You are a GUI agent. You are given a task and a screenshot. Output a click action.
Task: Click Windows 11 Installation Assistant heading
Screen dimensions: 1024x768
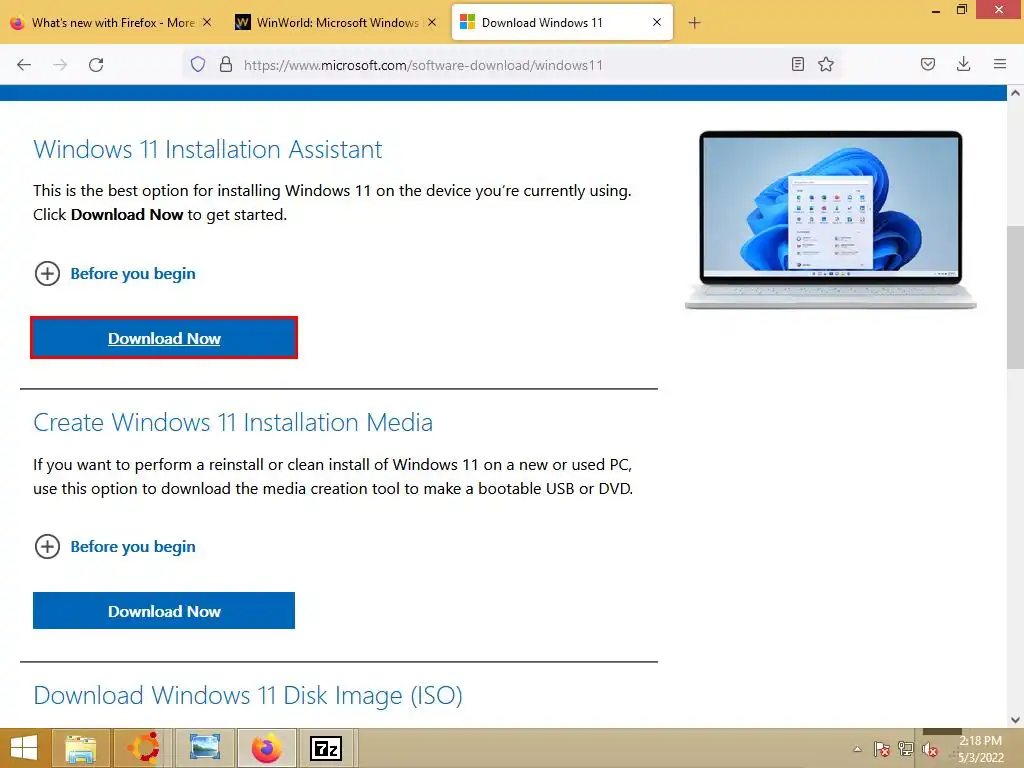[208, 150]
